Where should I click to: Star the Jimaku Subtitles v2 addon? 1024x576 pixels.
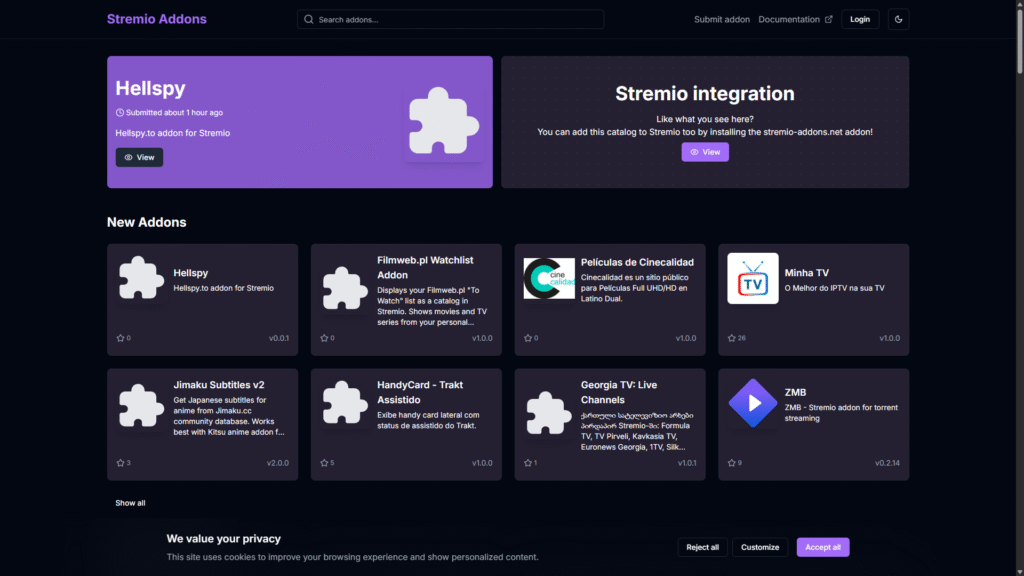[120, 463]
